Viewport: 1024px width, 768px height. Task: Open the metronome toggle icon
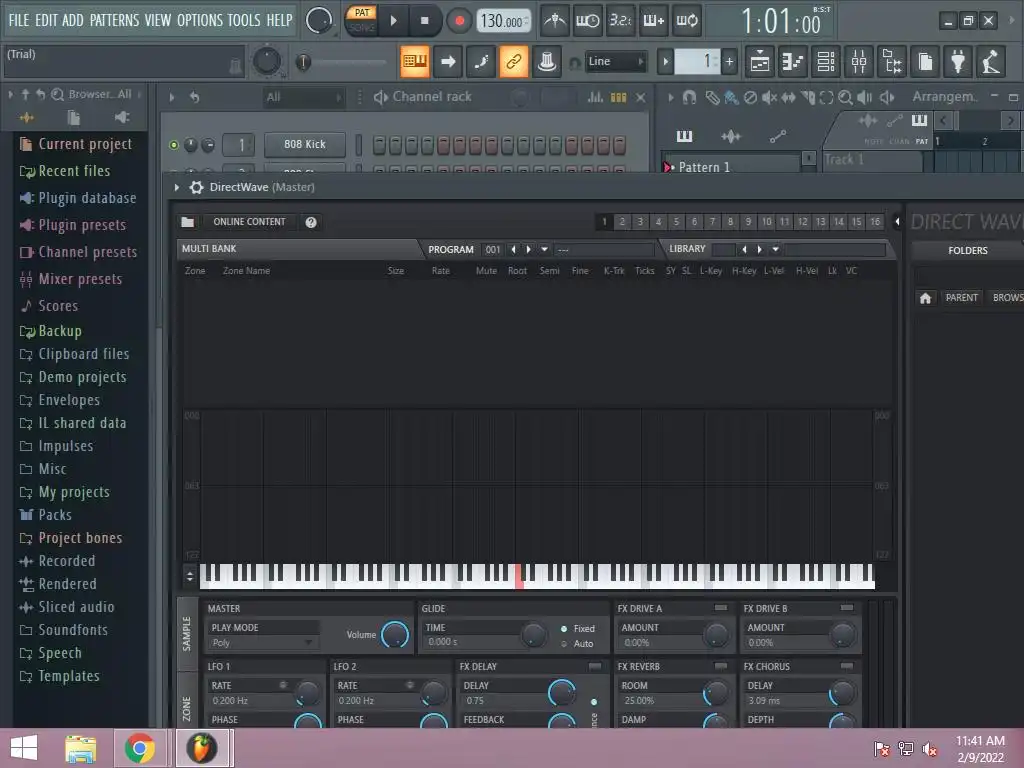555,21
